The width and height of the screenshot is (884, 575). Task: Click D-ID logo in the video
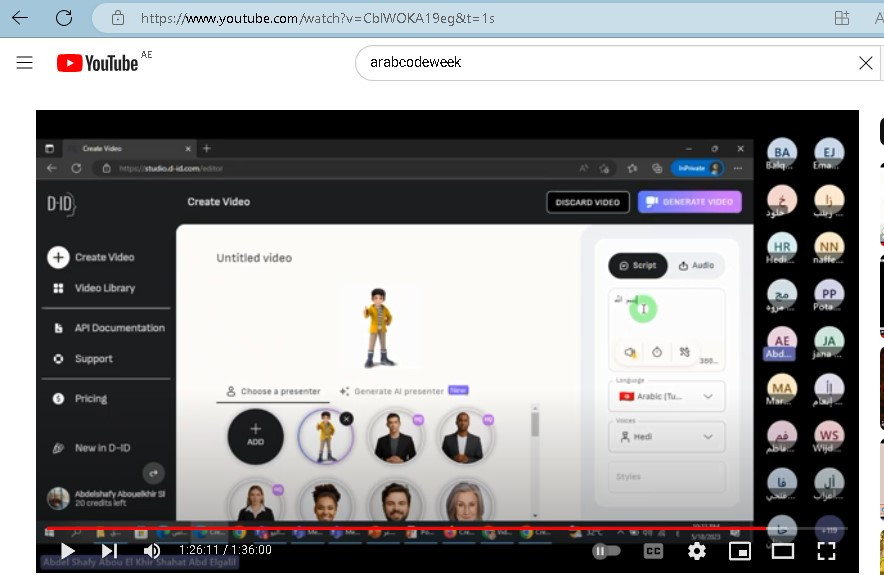pyautogui.click(x=61, y=204)
